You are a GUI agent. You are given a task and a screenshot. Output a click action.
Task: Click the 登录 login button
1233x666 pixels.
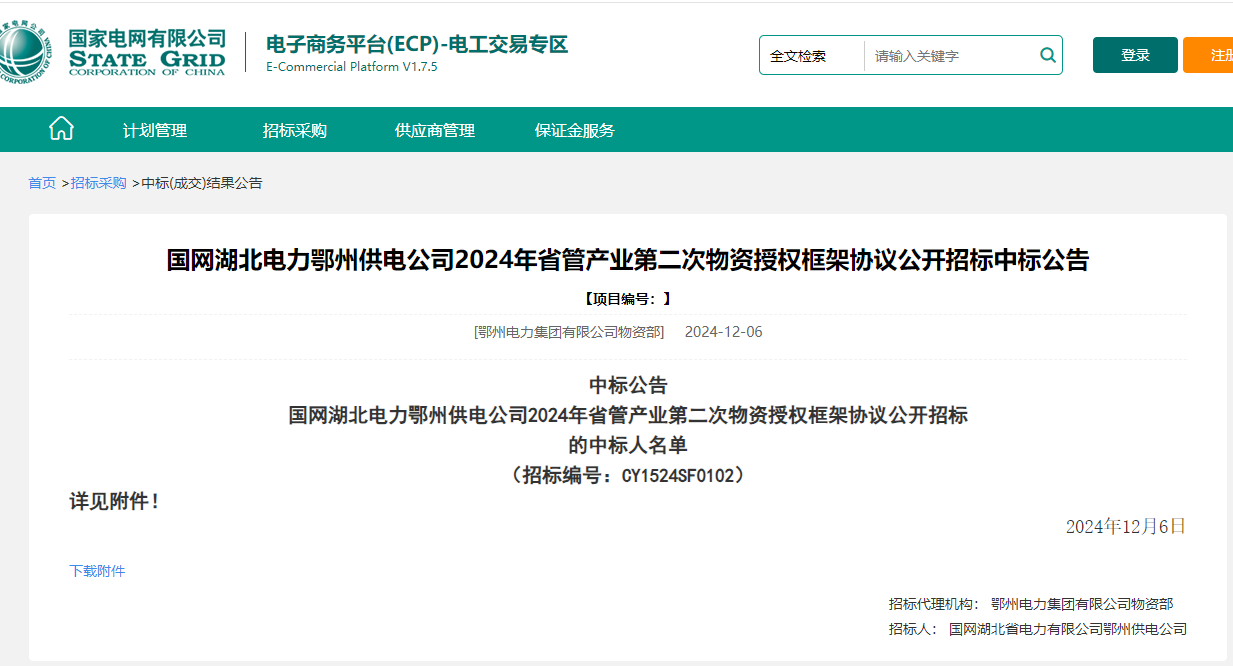point(1134,55)
